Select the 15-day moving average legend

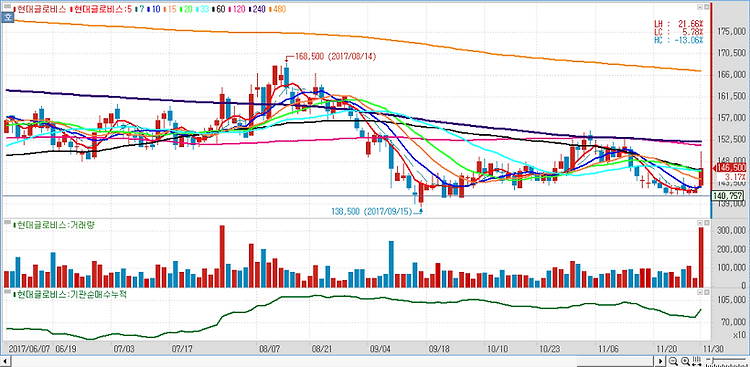170,9
